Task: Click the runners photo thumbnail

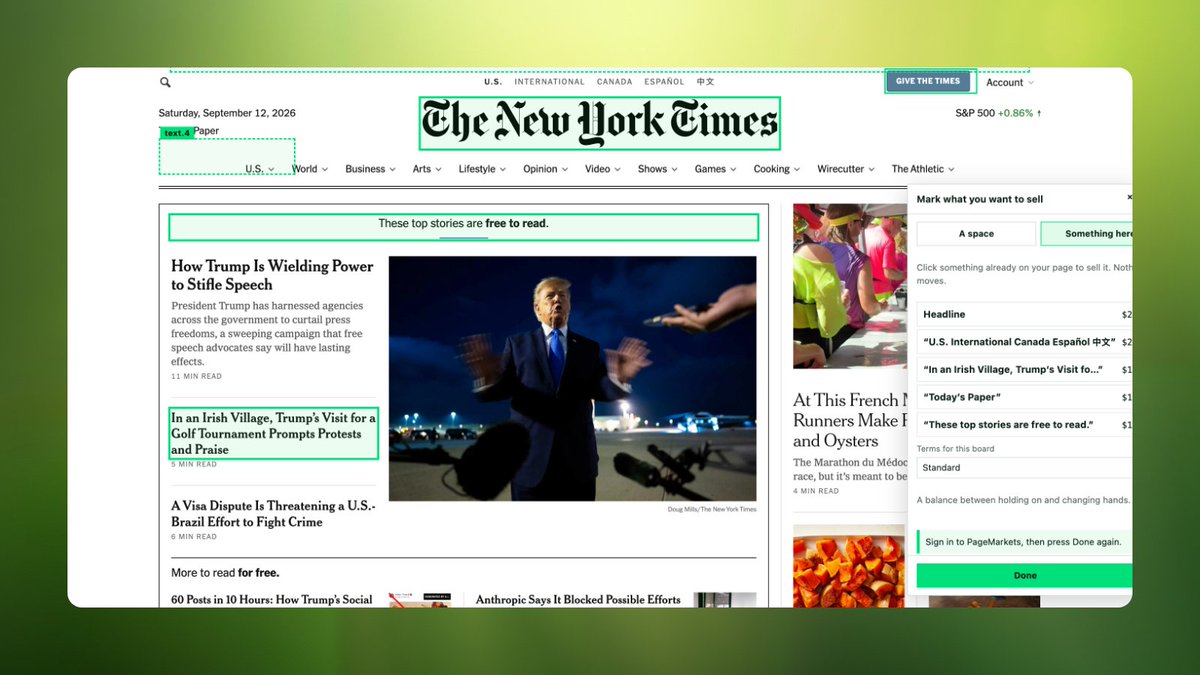Action: (850, 286)
